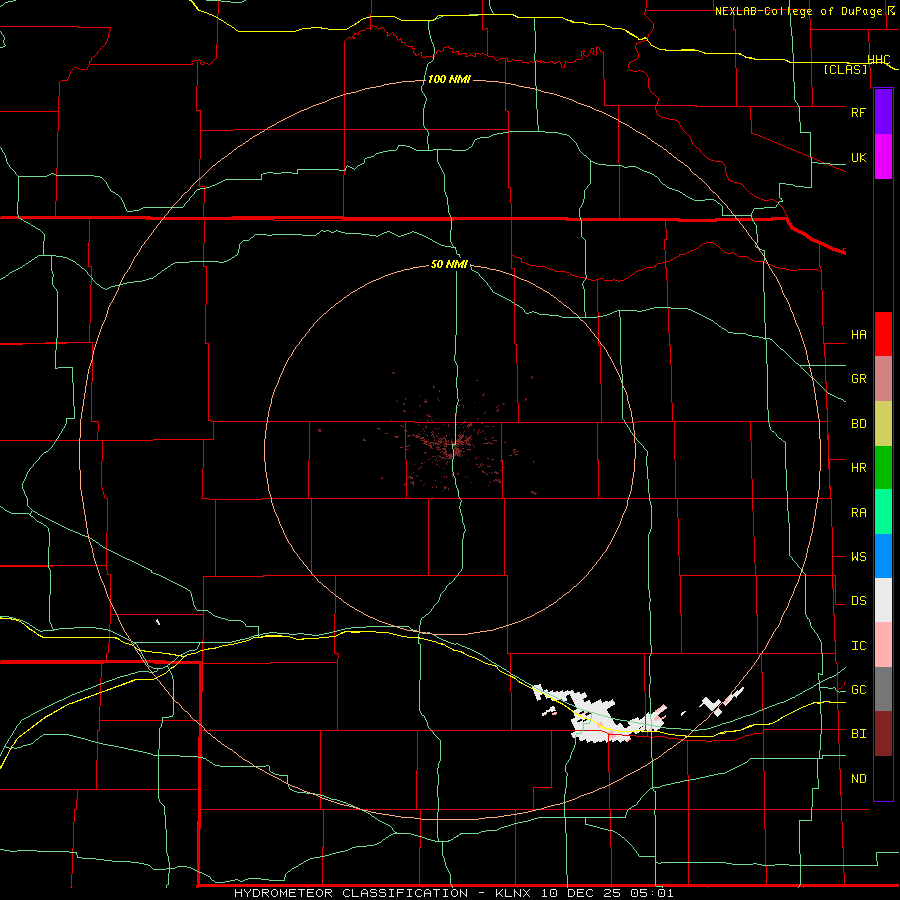Click the BD legend label
Image resolution: width=900 pixels, height=900 pixels.
click(858, 424)
